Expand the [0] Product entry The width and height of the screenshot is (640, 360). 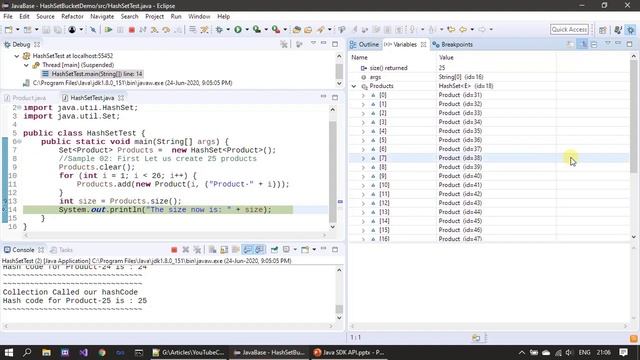click(363, 95)
